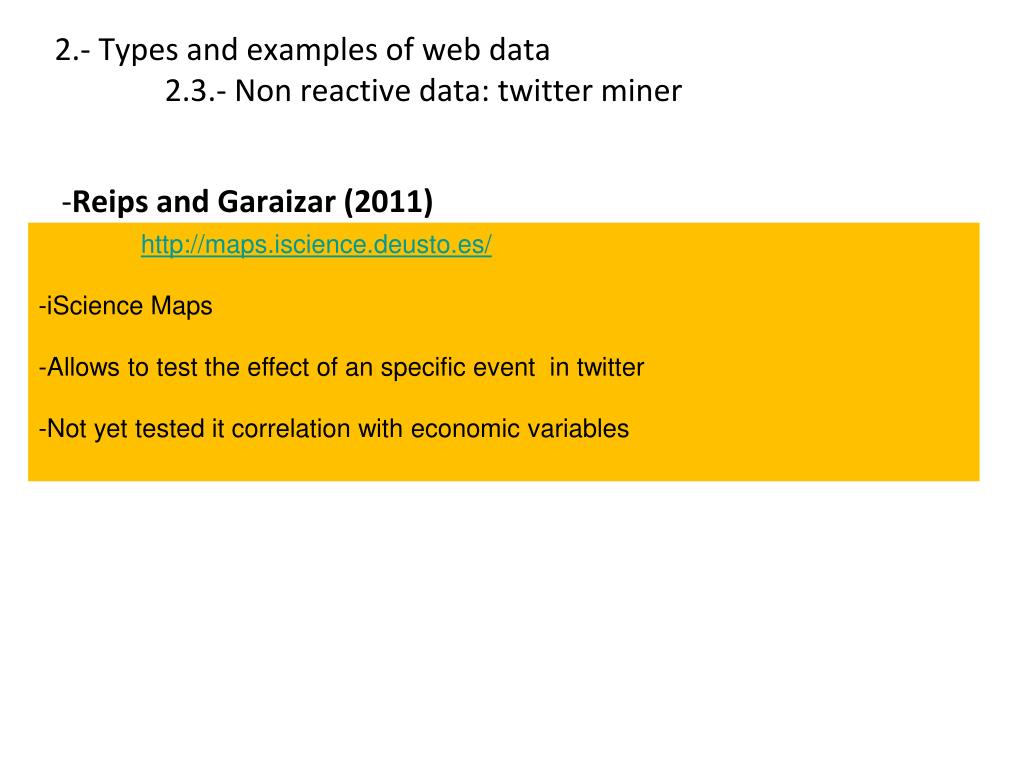Click the words 'in twitter' ending the second bullet
Image resolution: width=1024 pixels, height=768 pixels.
pyautogui.click(x=596, y=367)
